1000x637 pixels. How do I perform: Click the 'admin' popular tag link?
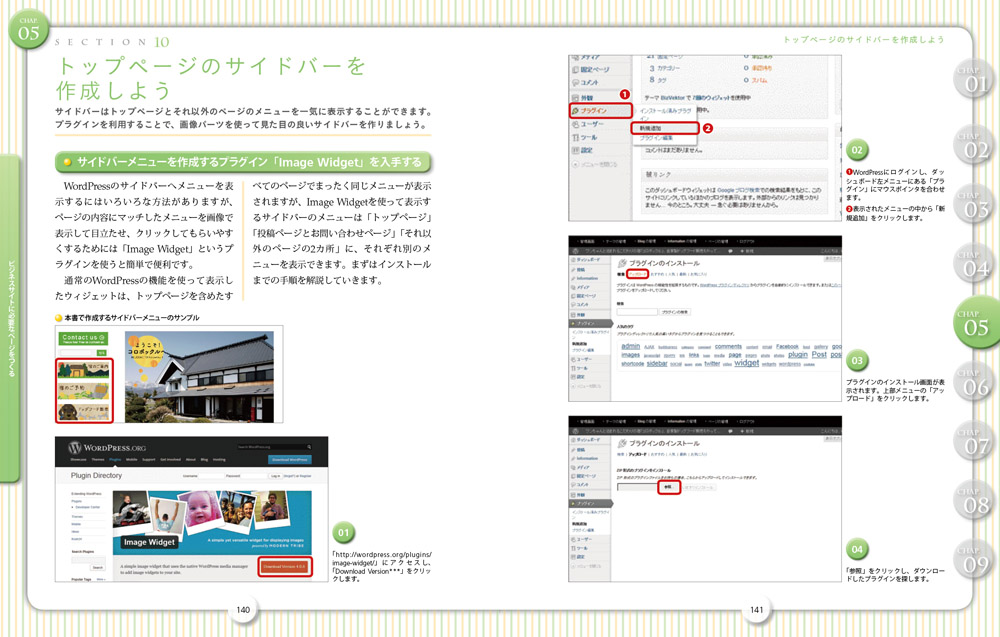click(630, 346)
